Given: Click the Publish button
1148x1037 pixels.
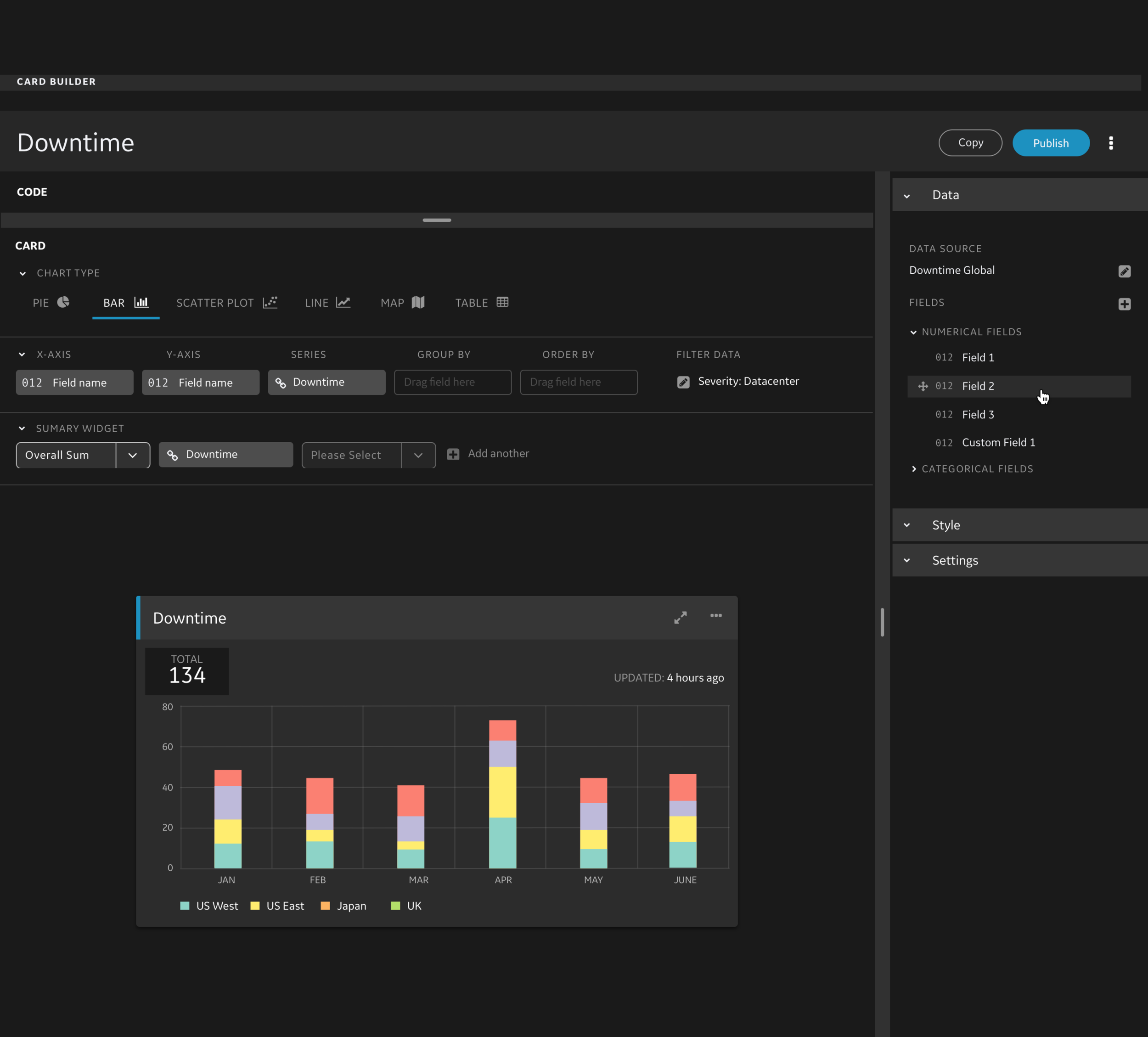Looking at the screenshot, I should (1051, 143).
